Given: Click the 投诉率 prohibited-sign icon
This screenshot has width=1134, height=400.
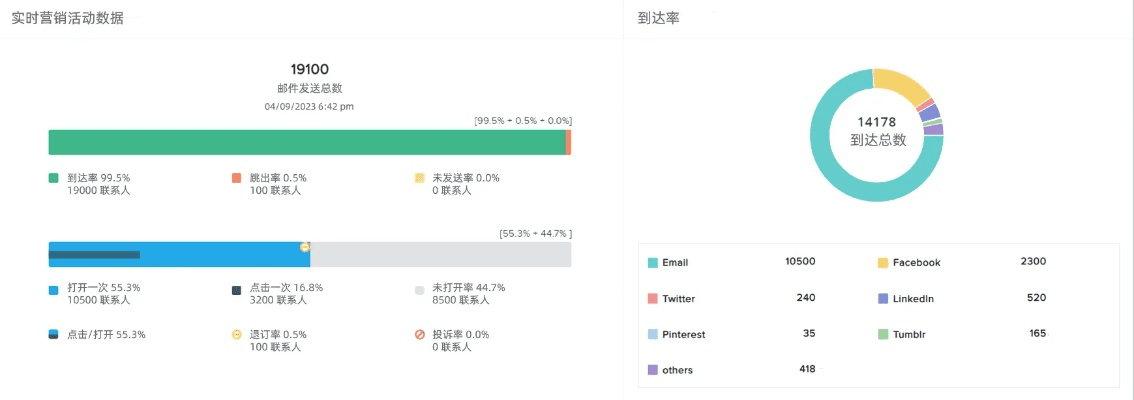Looking at the screenshot, I should (420, 334).
